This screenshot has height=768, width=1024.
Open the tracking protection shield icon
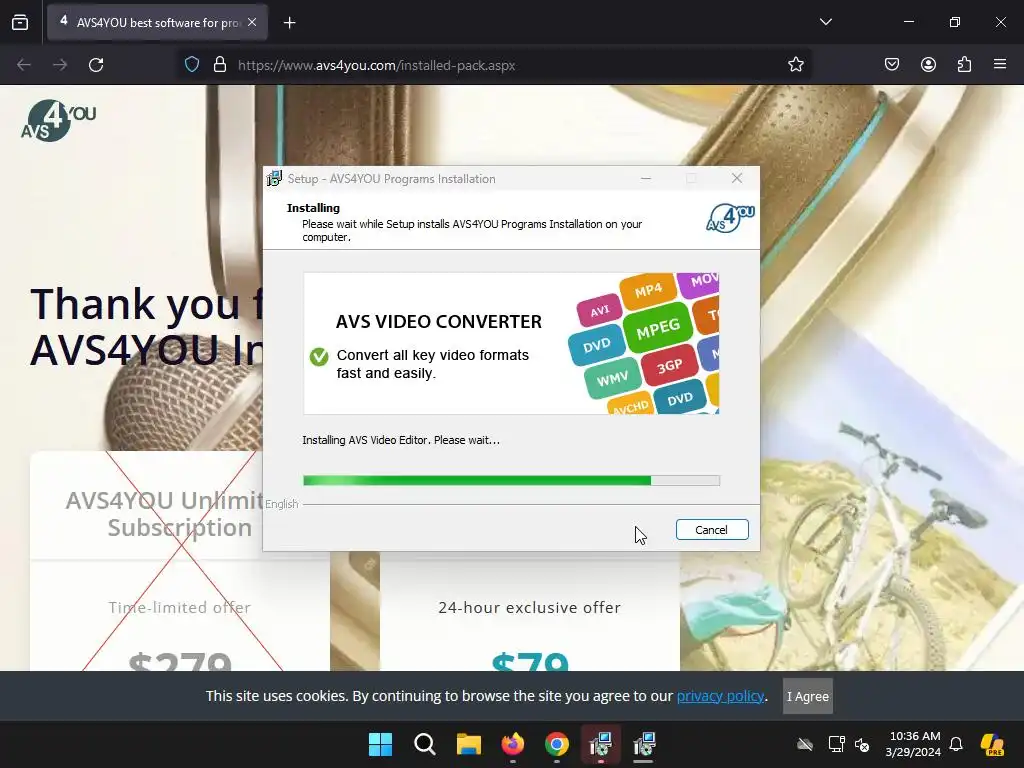point(192,65)
